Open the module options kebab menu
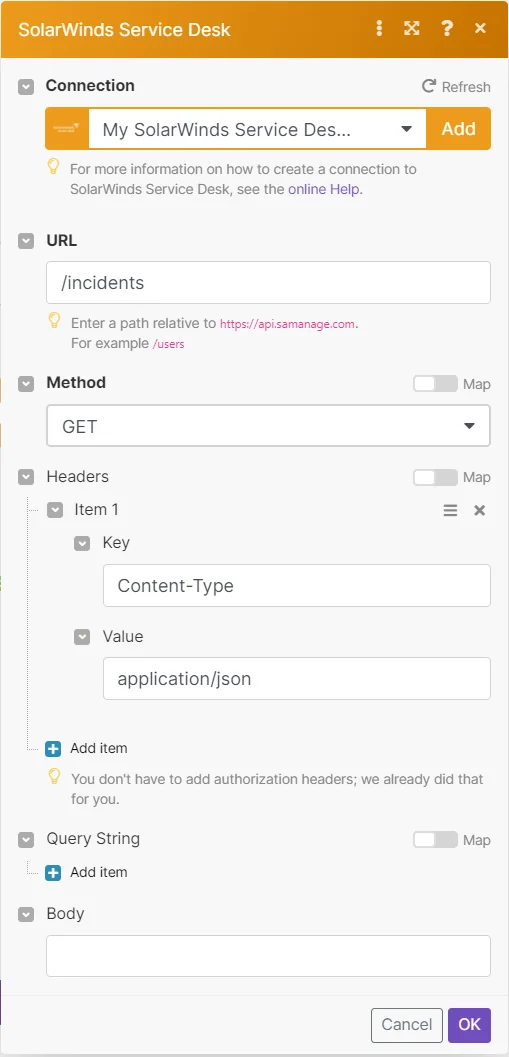Screen dimensions: 509x1057 [x=380, y=28]
